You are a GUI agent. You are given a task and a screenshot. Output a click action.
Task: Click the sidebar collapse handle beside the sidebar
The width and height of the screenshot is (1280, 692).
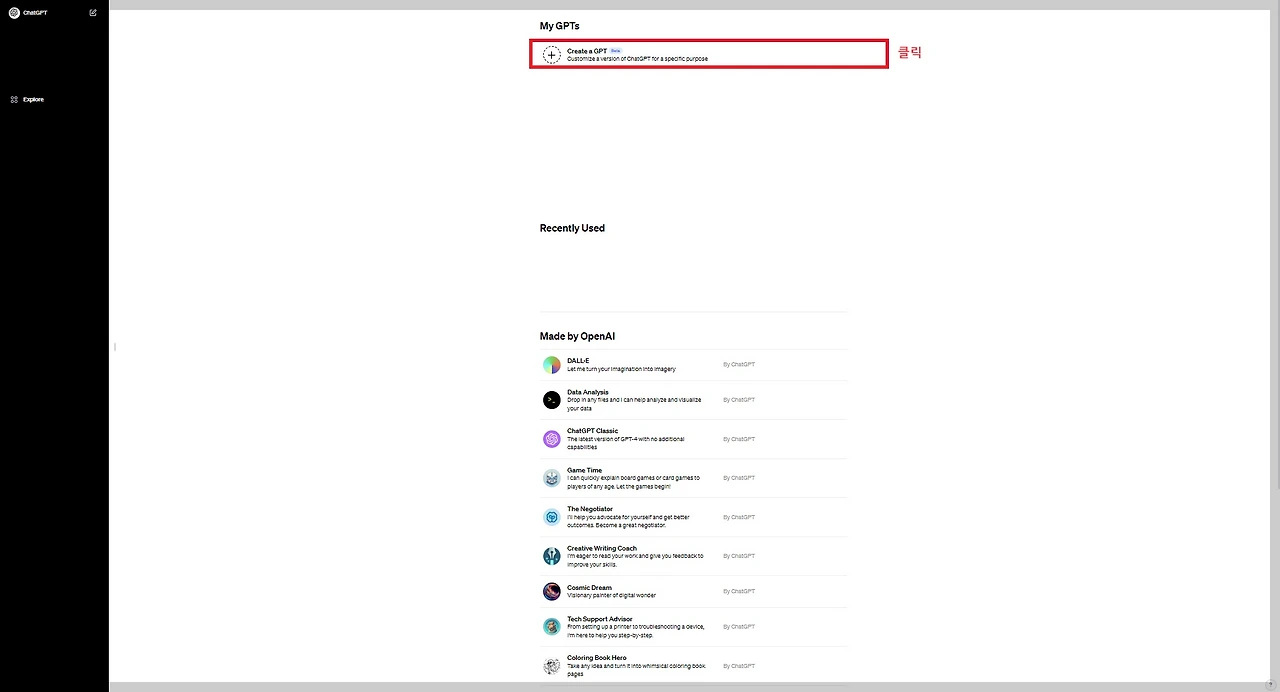pyautogui.click(x=115, y=347)
